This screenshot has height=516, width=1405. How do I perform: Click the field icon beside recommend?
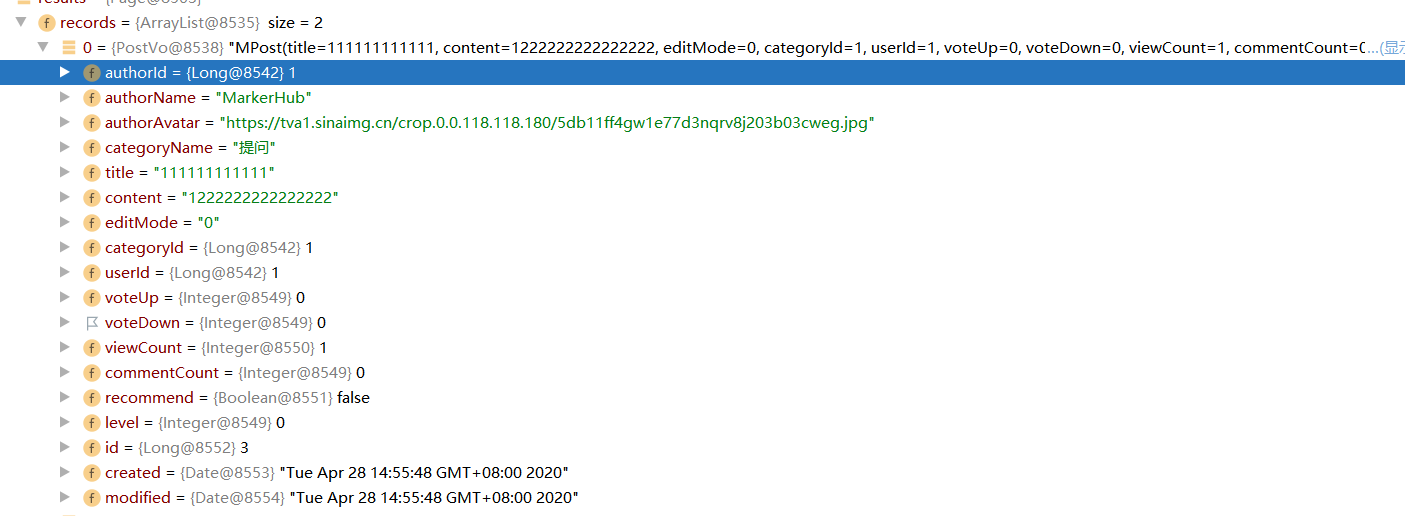[92, 398]
